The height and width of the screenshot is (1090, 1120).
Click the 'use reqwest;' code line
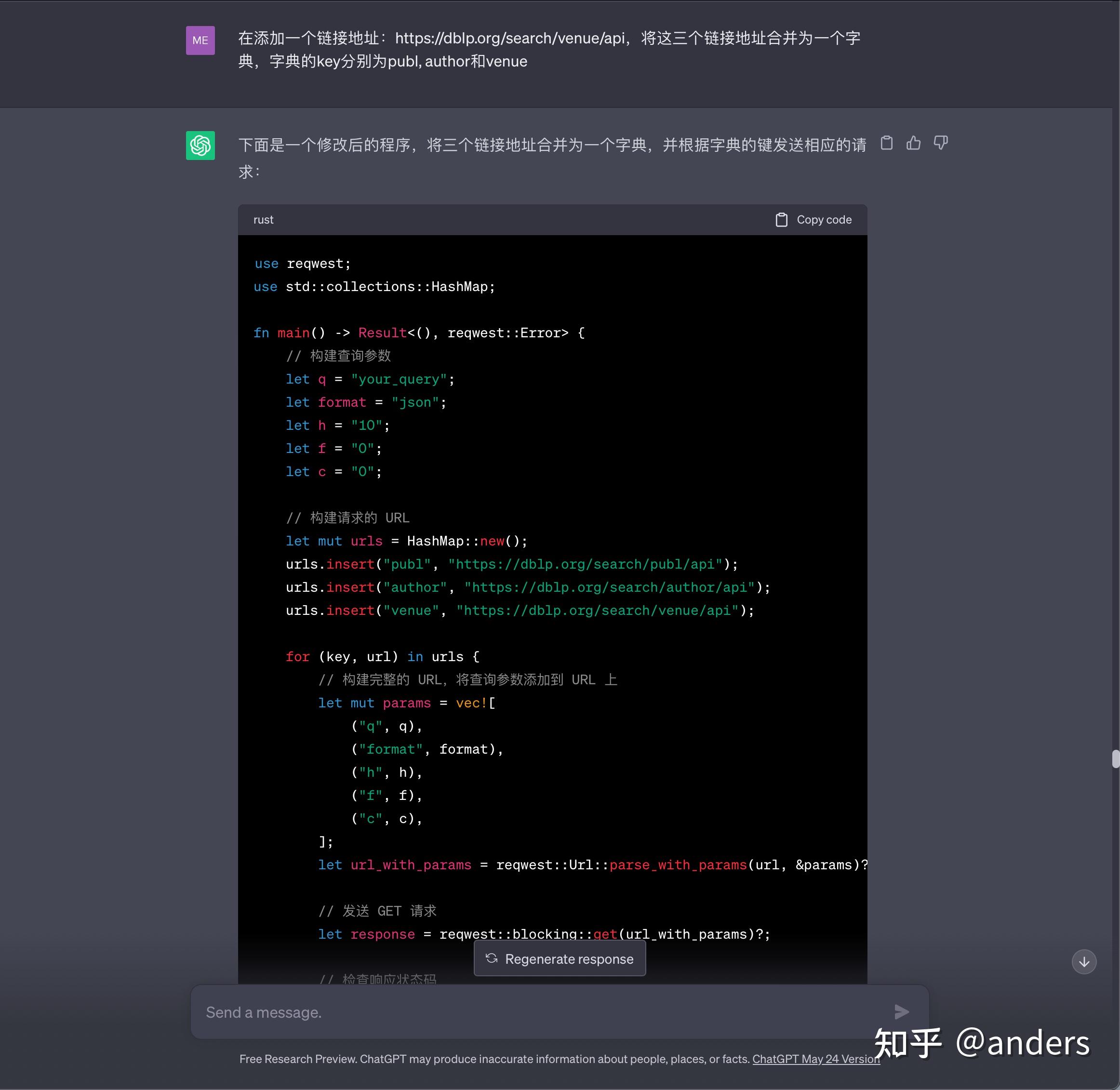pyautogui.click(x=302, y=263)
